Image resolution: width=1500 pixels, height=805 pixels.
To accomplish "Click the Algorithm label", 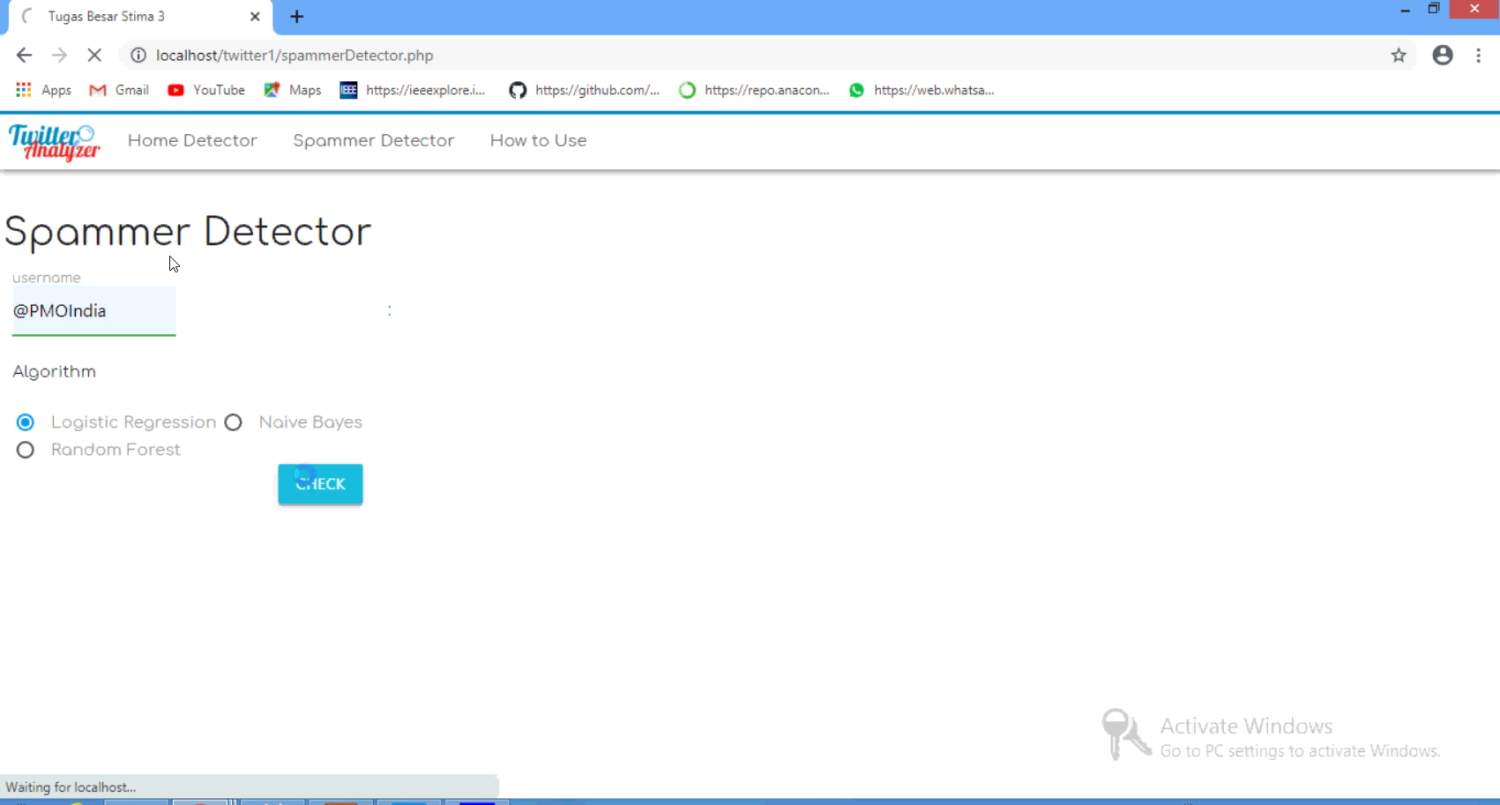I will (54, 372).
